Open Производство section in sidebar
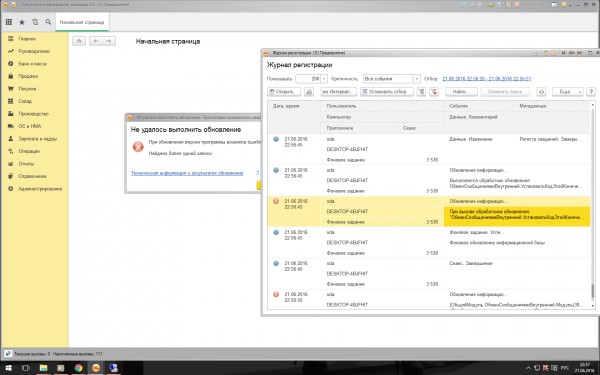The image size is (600, 375). [x=34, y=114]
